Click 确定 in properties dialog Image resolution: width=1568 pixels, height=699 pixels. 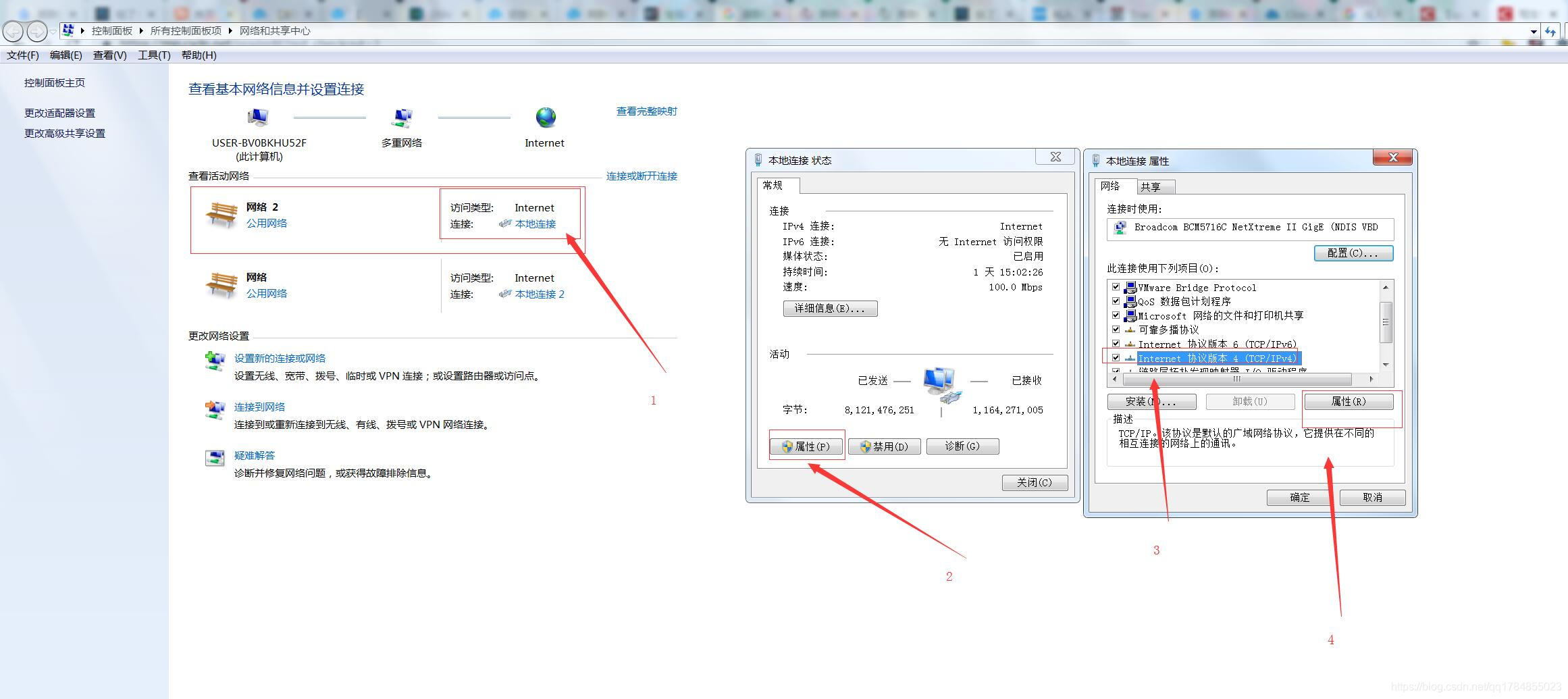tap(1300, 498)
